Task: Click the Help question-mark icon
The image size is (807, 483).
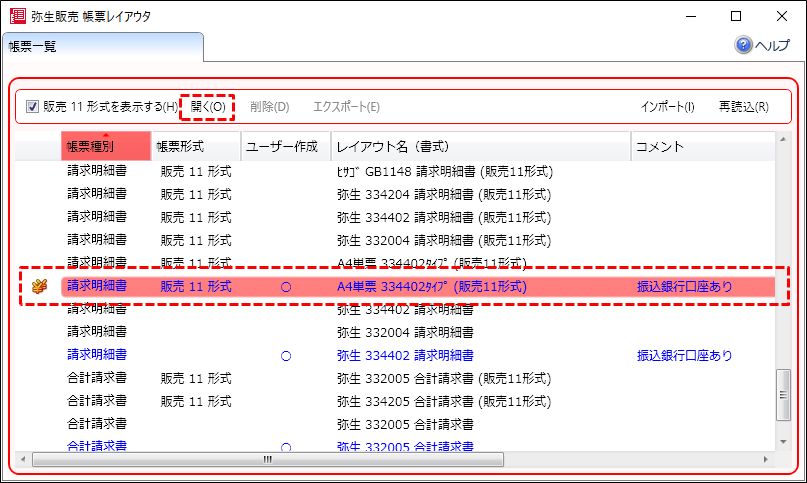Action: [743, 45]
